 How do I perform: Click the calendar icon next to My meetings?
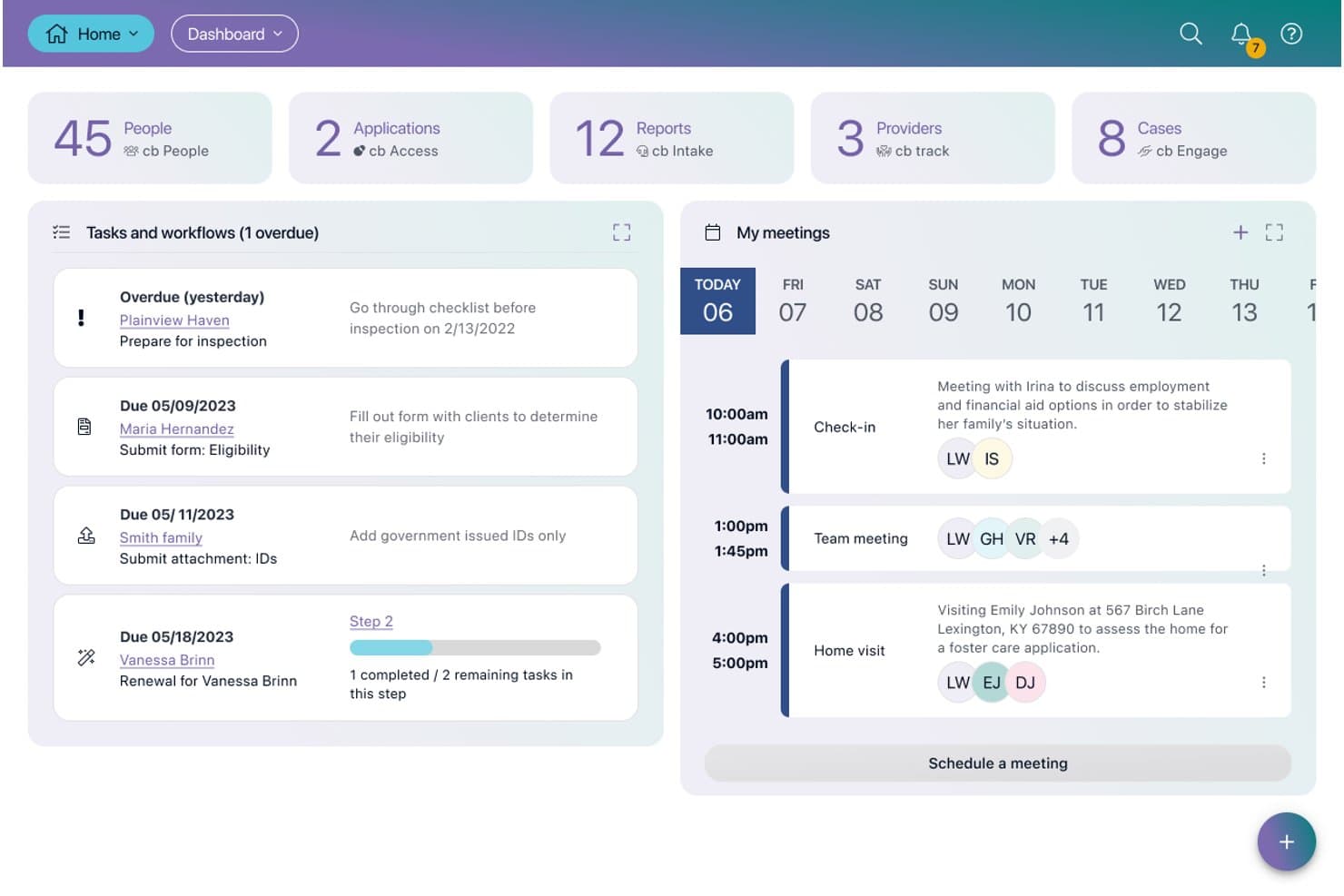pos(713,232)
